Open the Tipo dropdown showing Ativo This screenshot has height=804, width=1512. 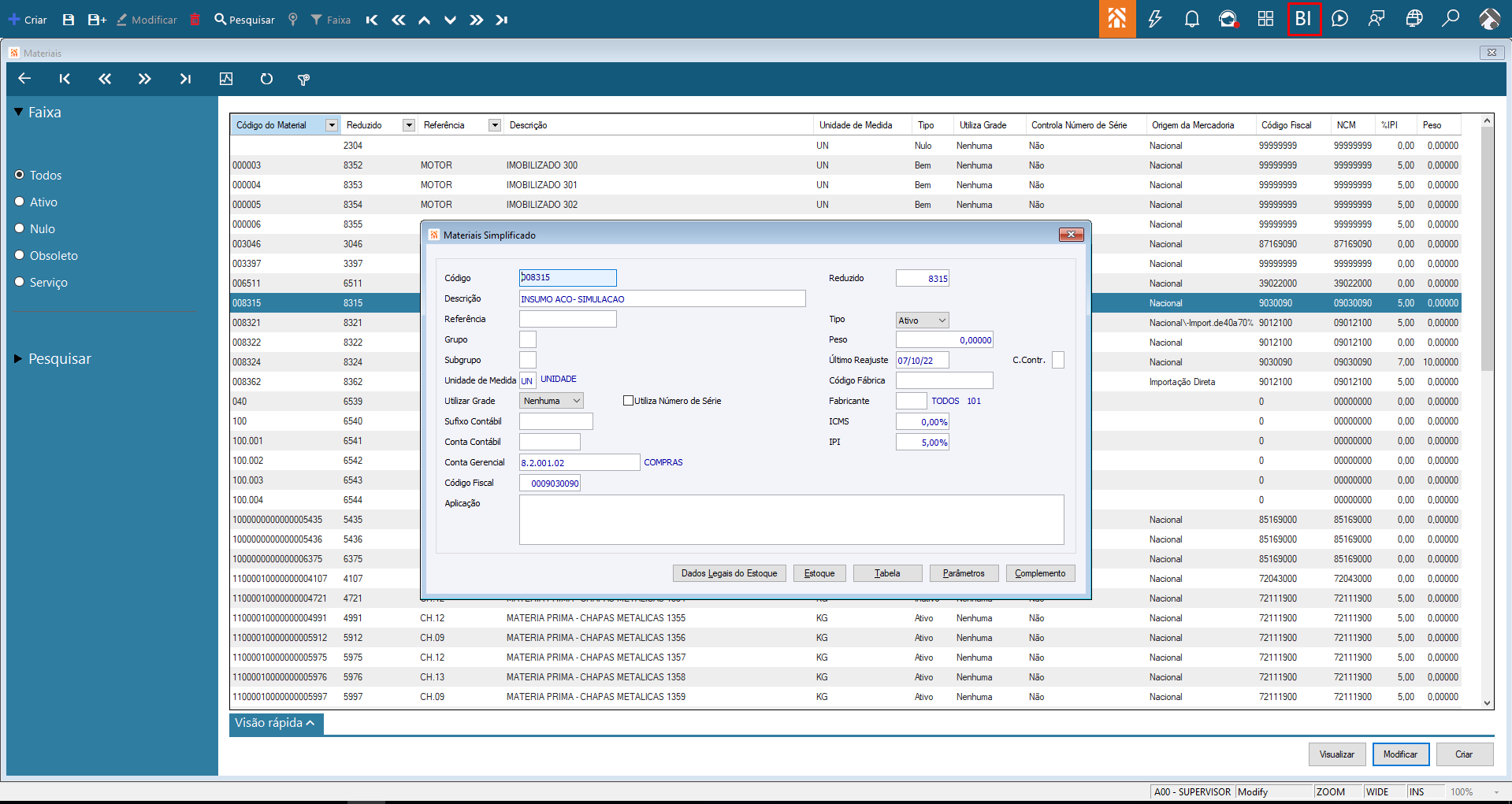tap(922, 320)
